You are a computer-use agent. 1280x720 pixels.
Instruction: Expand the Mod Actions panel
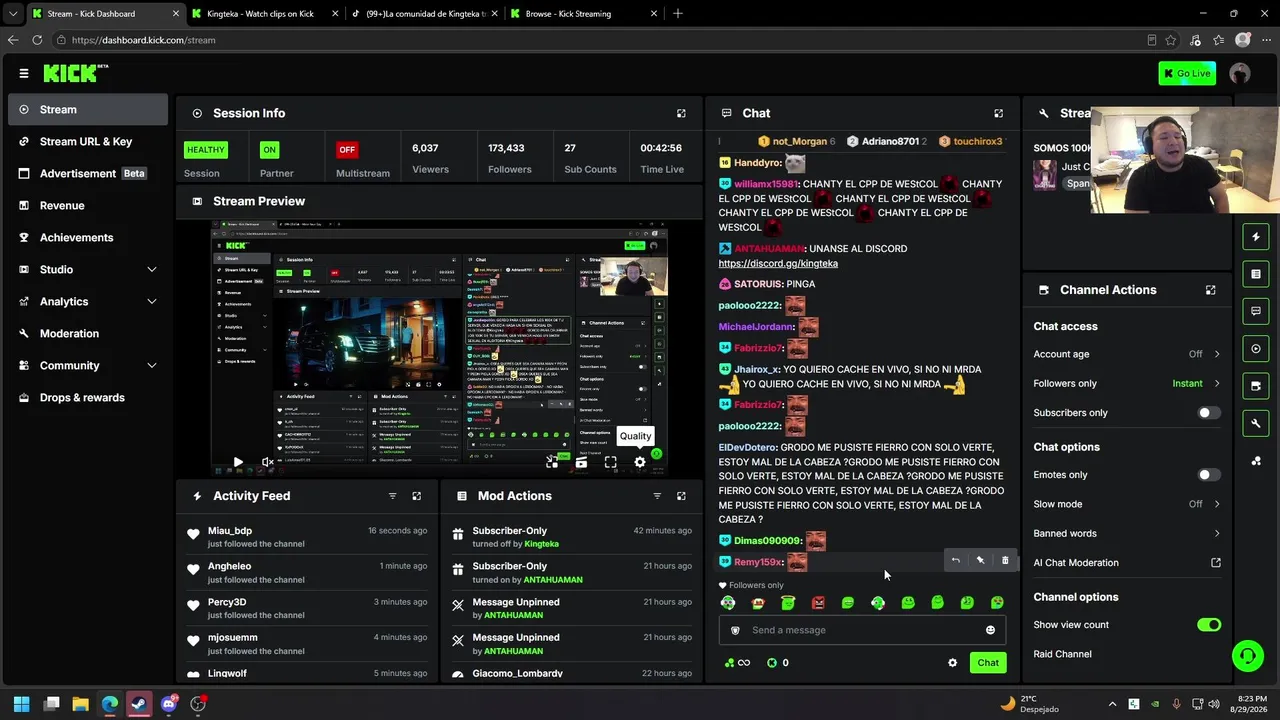[681, 496]
